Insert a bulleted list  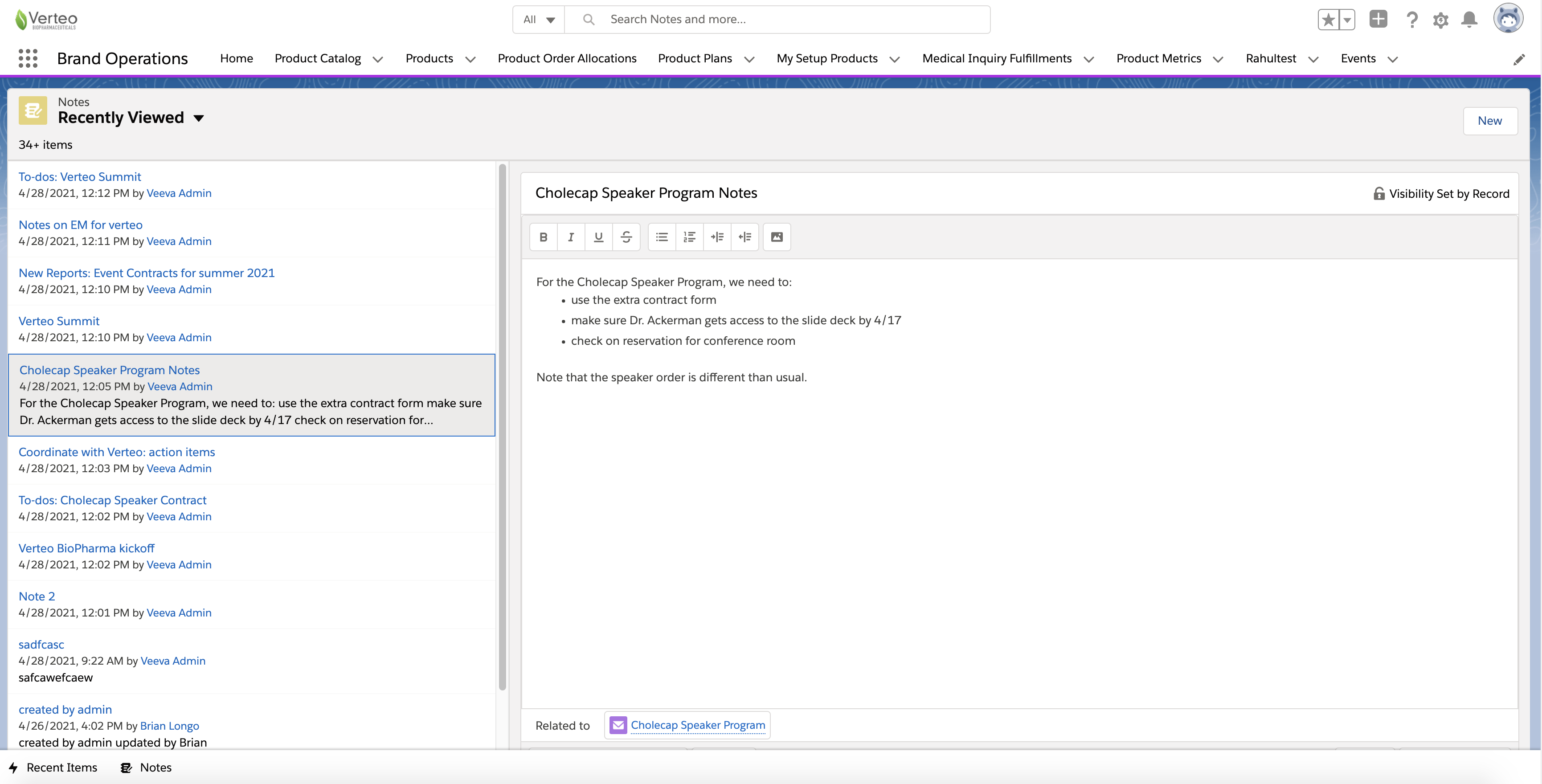pos(662,237)
